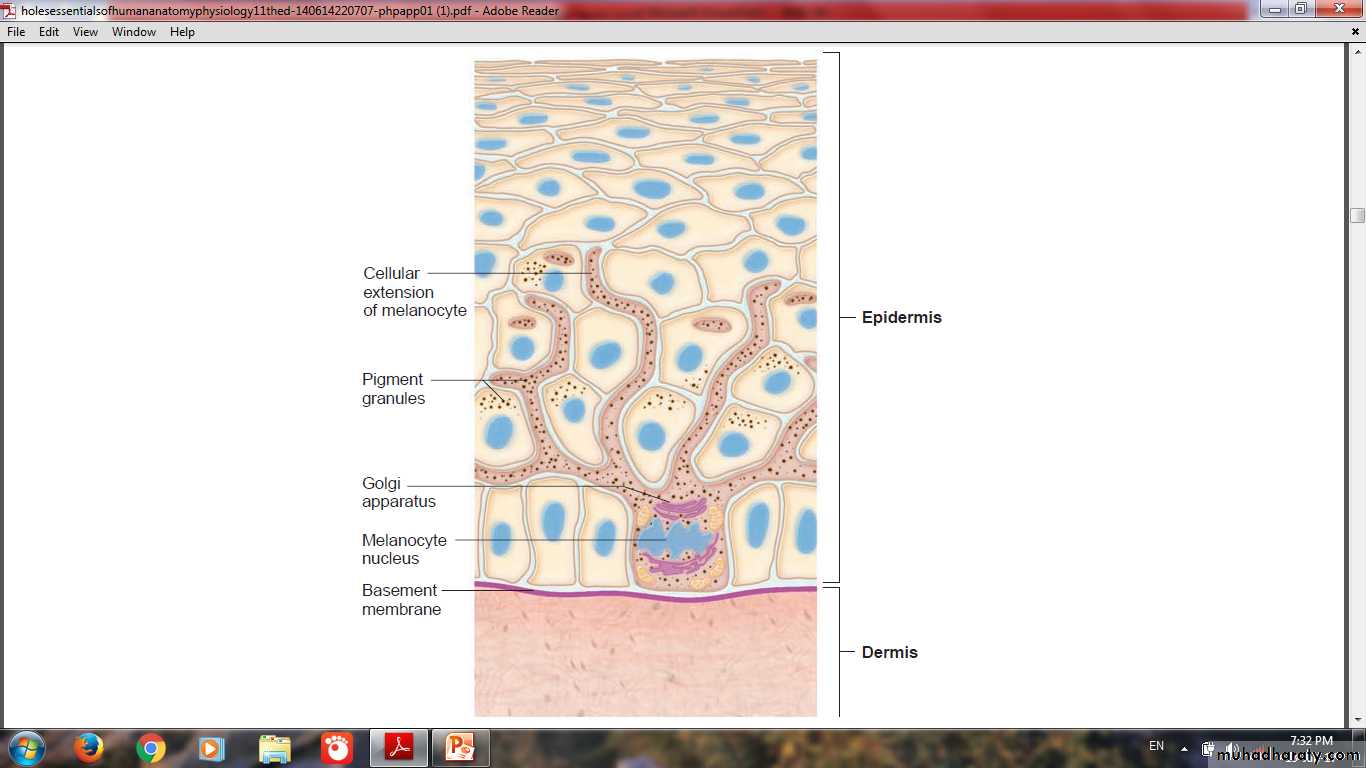
Task: Open the Windows Start menu
Action: coord(25,748)
